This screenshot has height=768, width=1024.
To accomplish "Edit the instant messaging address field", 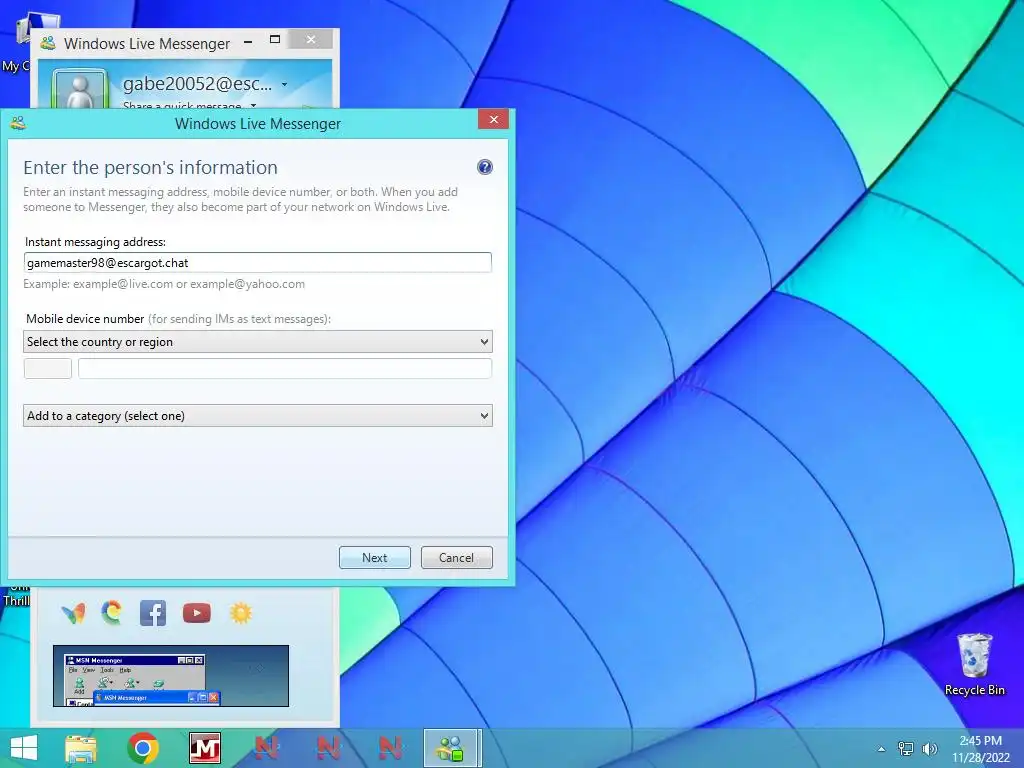I will click(257, 263).
